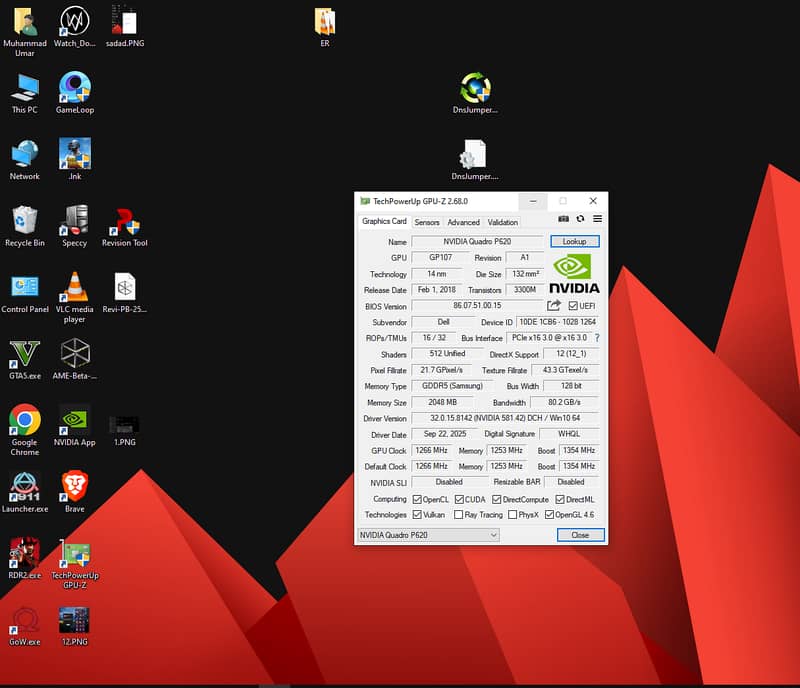The height and width of the screenshot is (688, 800).
Task: Switch to the Sensors tab
Action: (426, 222)
